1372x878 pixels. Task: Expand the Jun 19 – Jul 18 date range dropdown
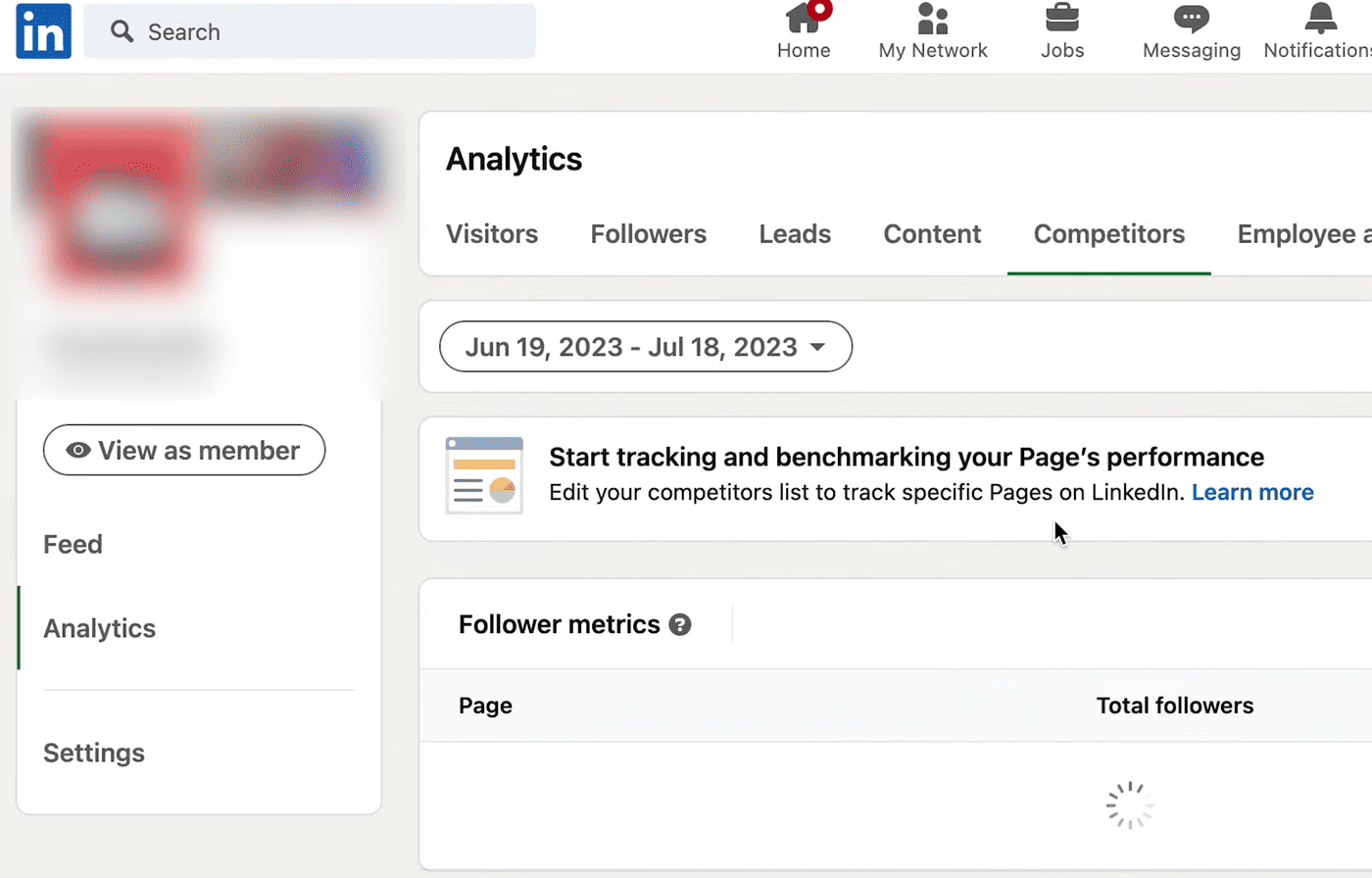646,347
